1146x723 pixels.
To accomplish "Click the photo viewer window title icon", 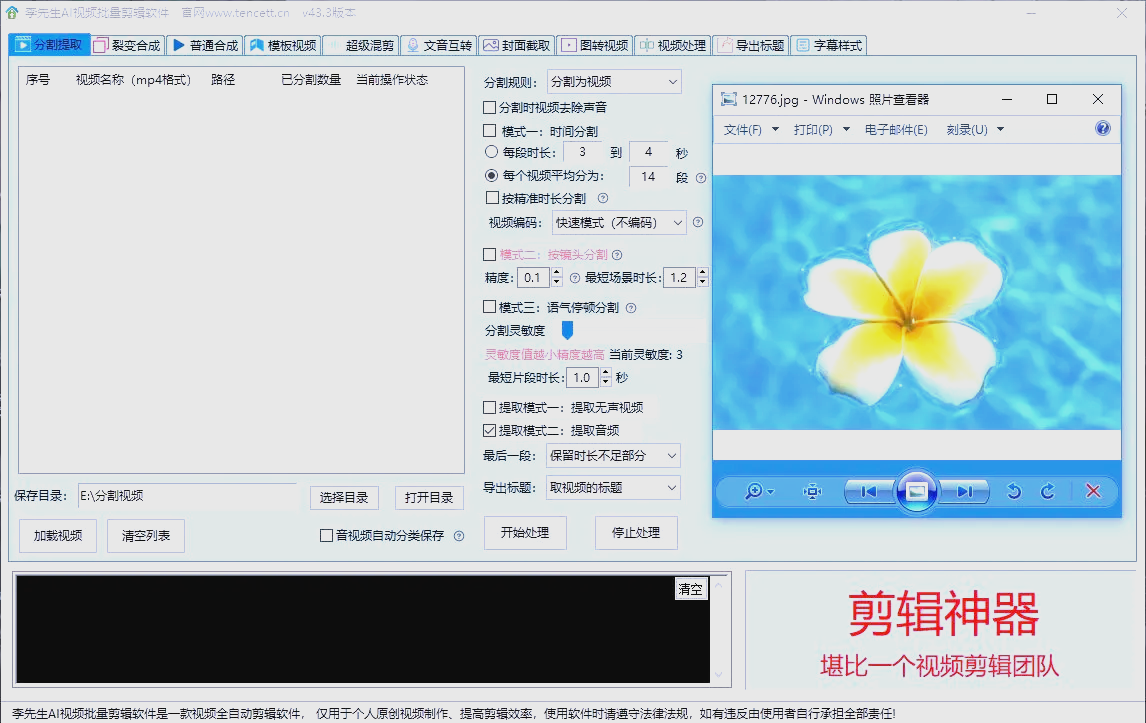I will [728, 99].
